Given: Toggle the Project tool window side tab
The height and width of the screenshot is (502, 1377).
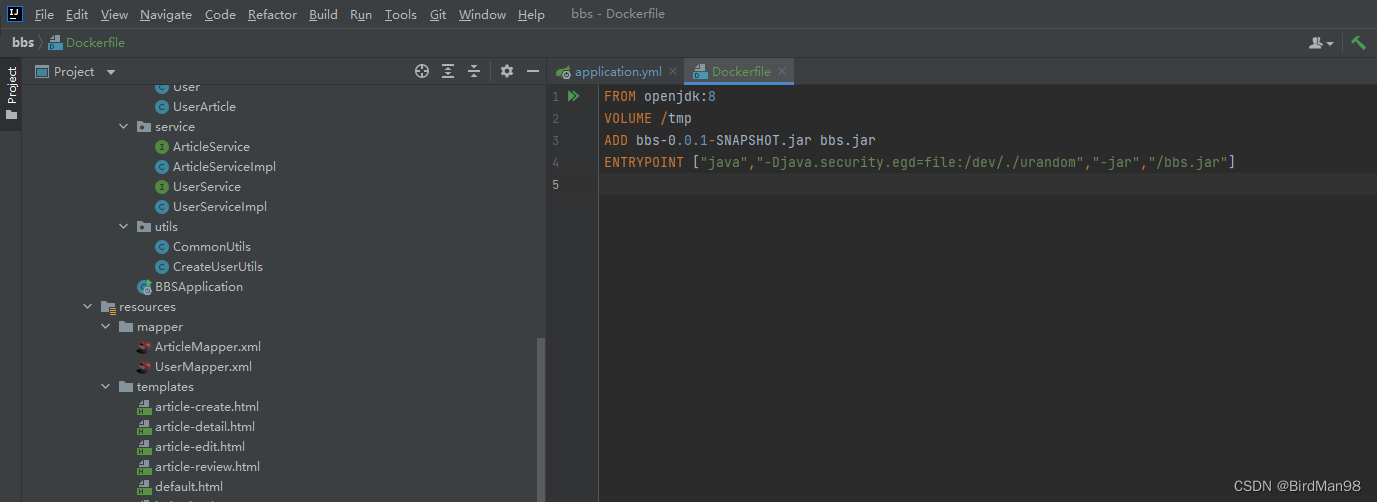Looking at the screenshot, I should point(11,92).
